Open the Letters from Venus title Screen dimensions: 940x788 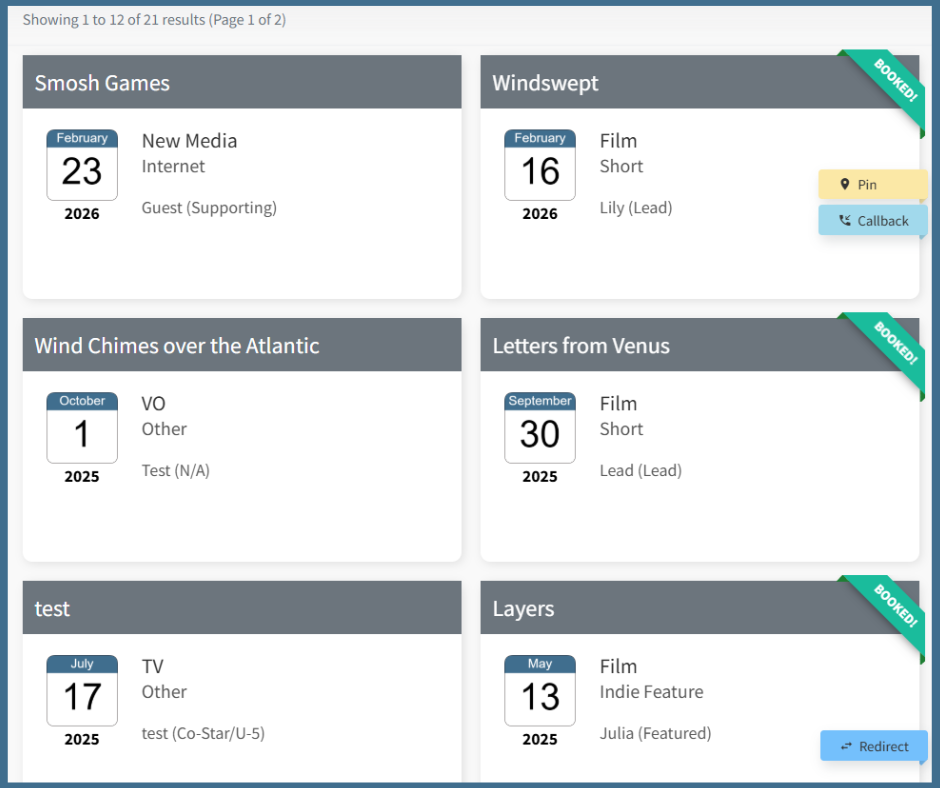581,346
